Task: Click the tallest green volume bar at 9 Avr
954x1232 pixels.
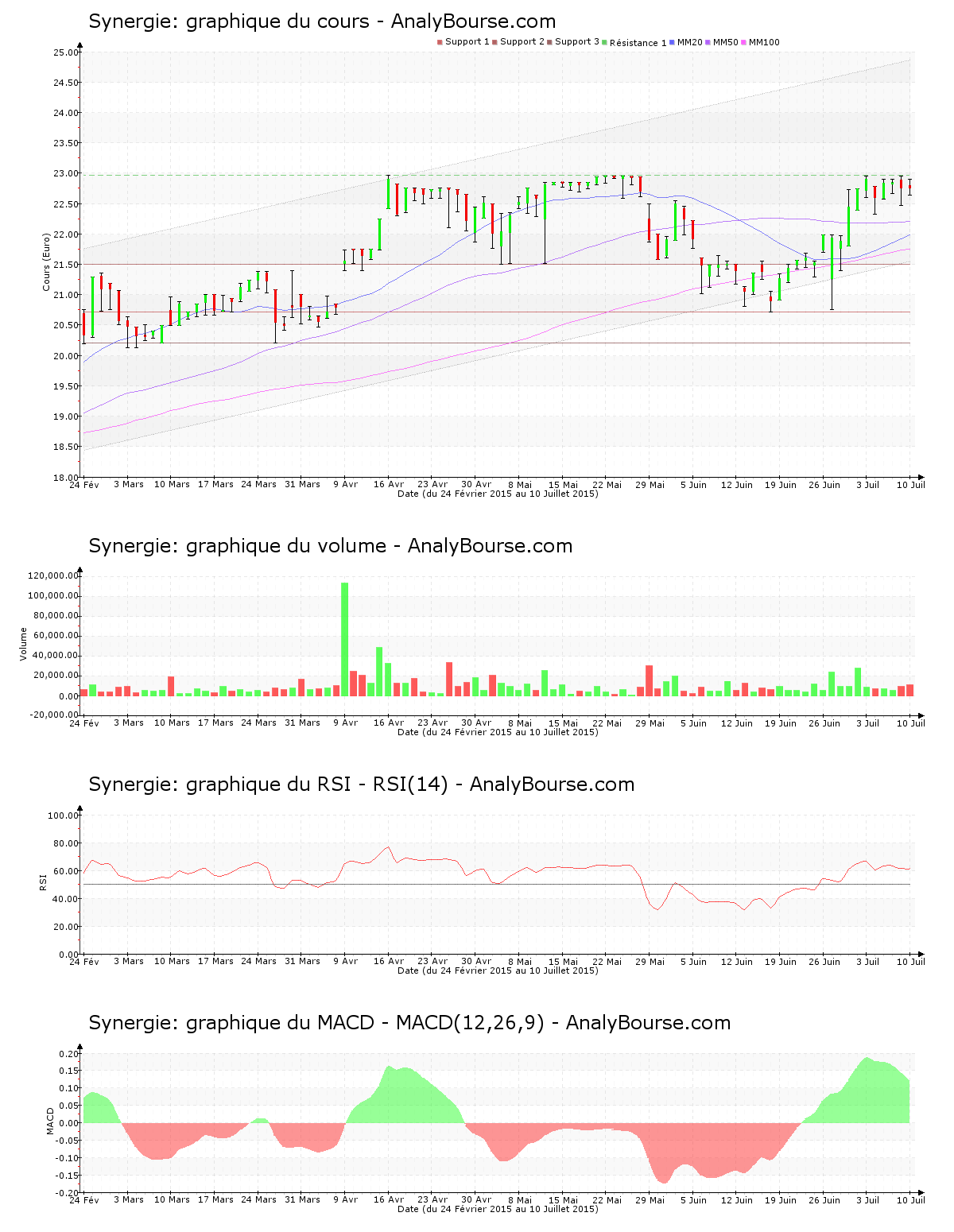Action: [x=345, y=639]
